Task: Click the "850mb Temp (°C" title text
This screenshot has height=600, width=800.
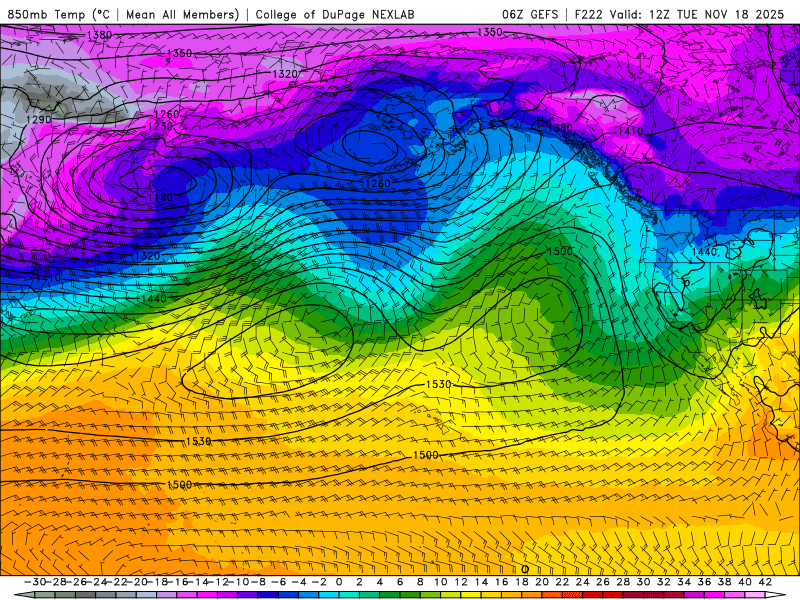Action: pos(58,14)
